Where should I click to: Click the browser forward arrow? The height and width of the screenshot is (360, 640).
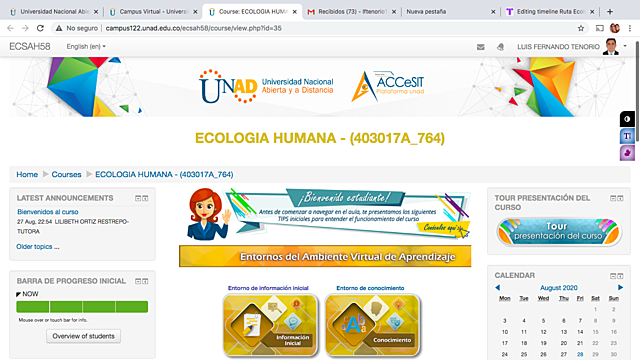[25, 28]
